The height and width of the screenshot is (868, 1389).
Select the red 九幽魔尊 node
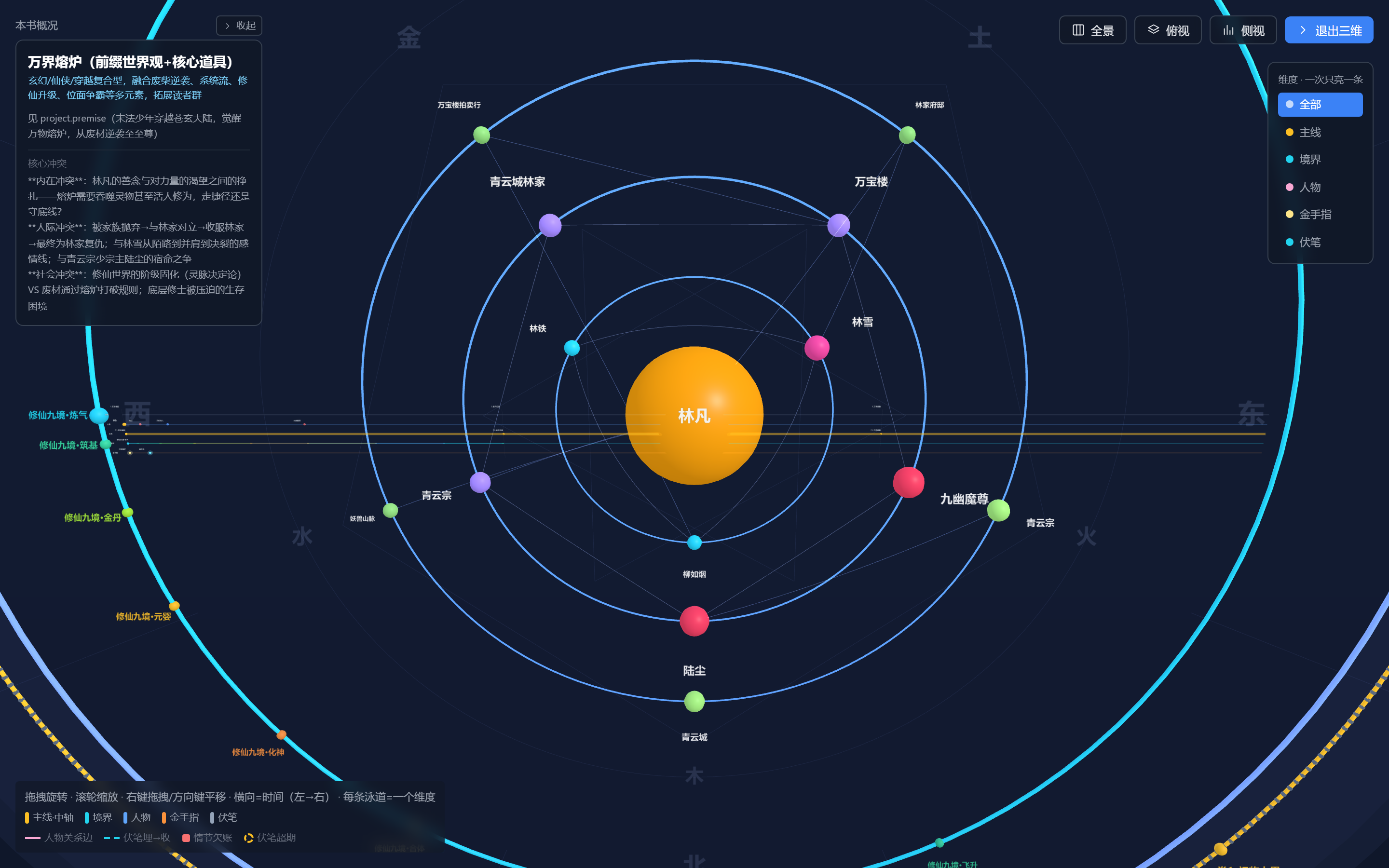(x=909, y=482)
